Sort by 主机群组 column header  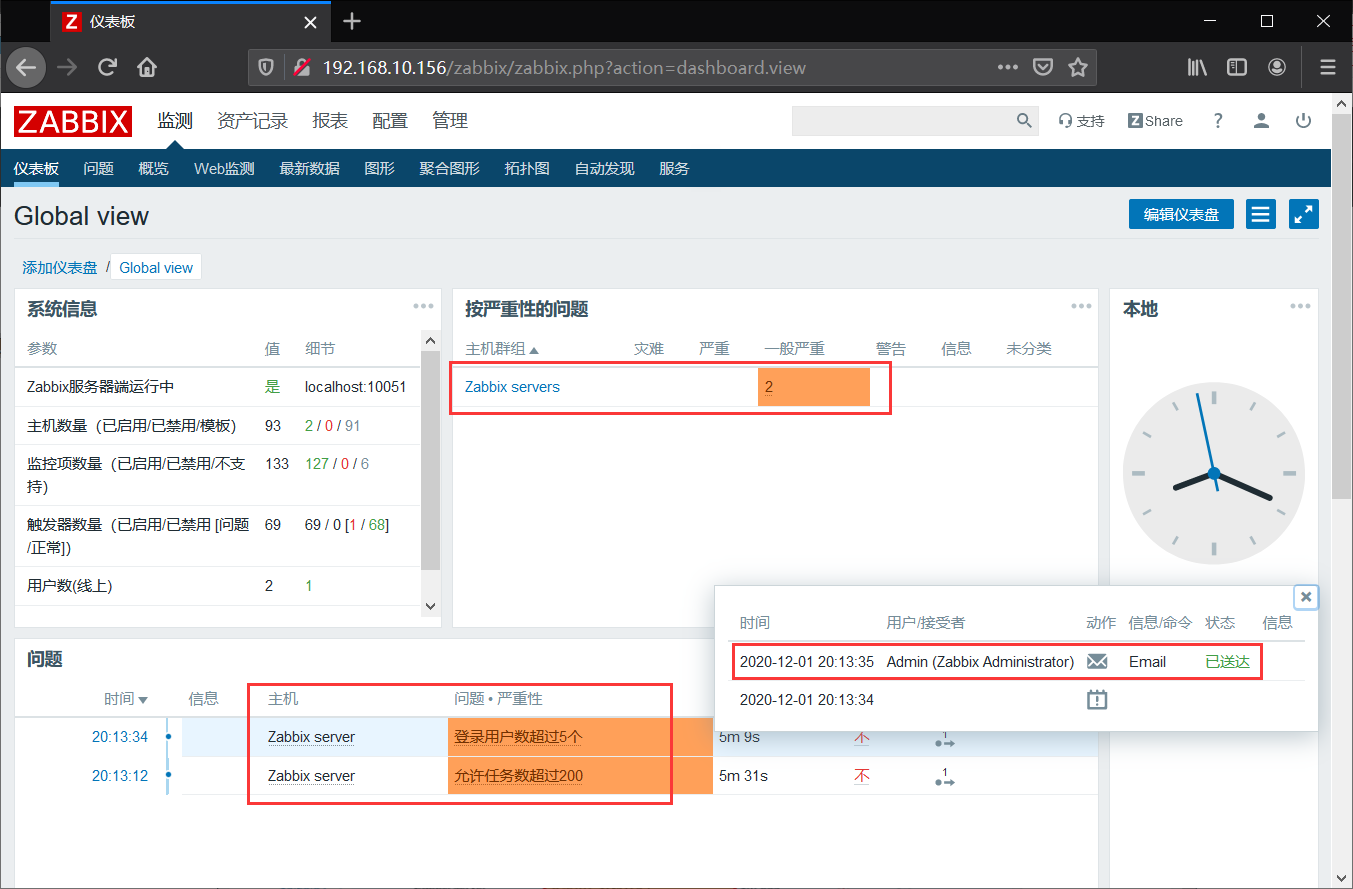coord(501,349)
